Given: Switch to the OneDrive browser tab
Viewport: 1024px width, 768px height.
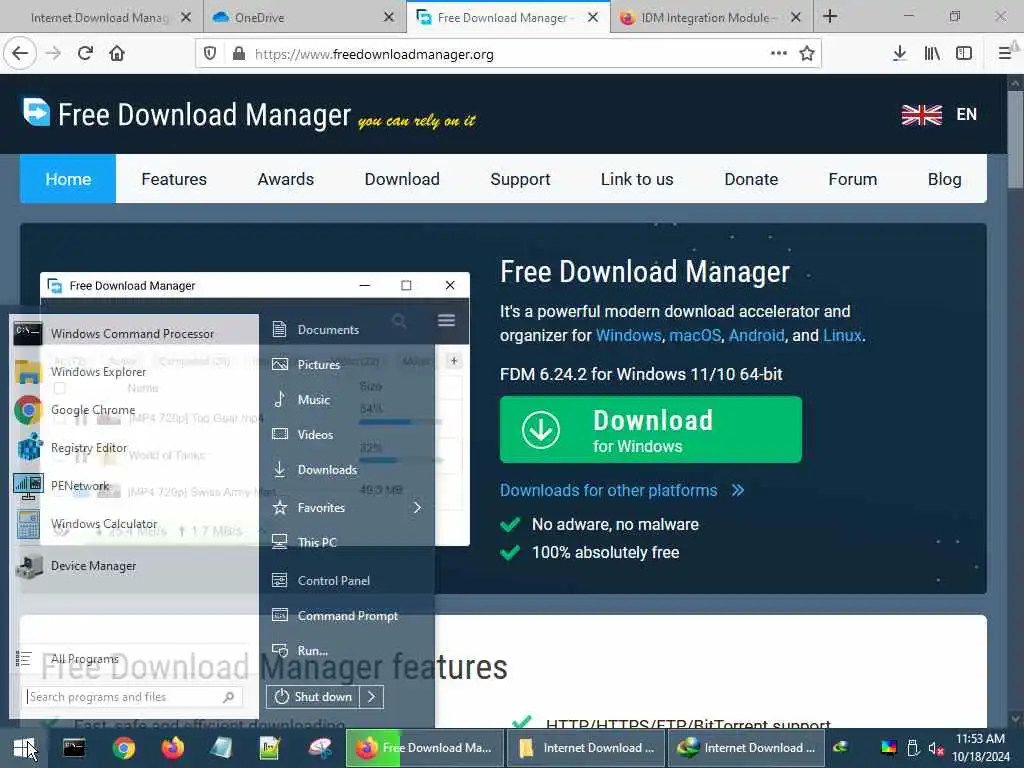Looking at the screenshot, I should pos(304,17).
